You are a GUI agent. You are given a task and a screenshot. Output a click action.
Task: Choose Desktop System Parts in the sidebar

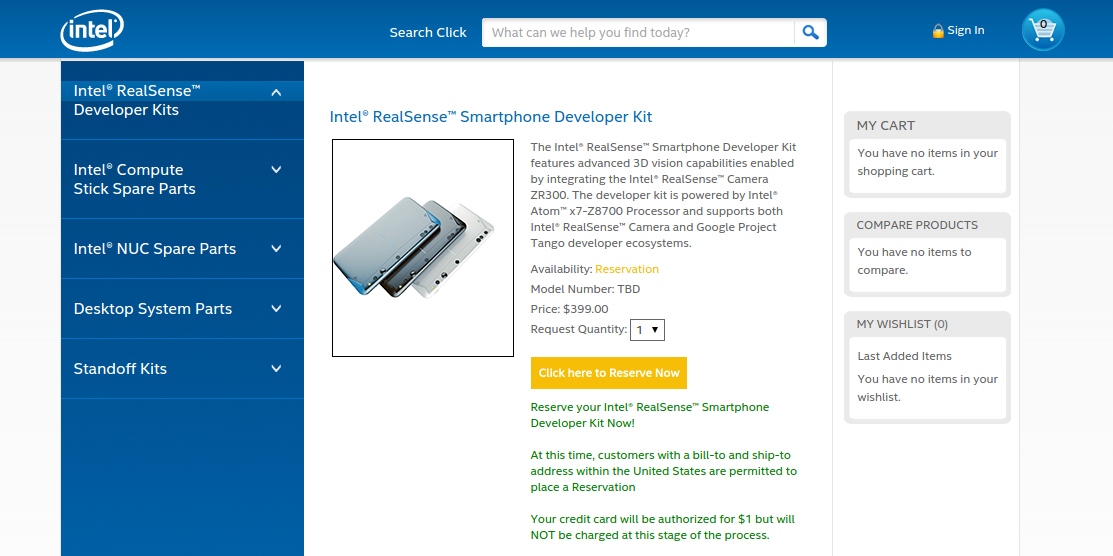coord(152,309)
